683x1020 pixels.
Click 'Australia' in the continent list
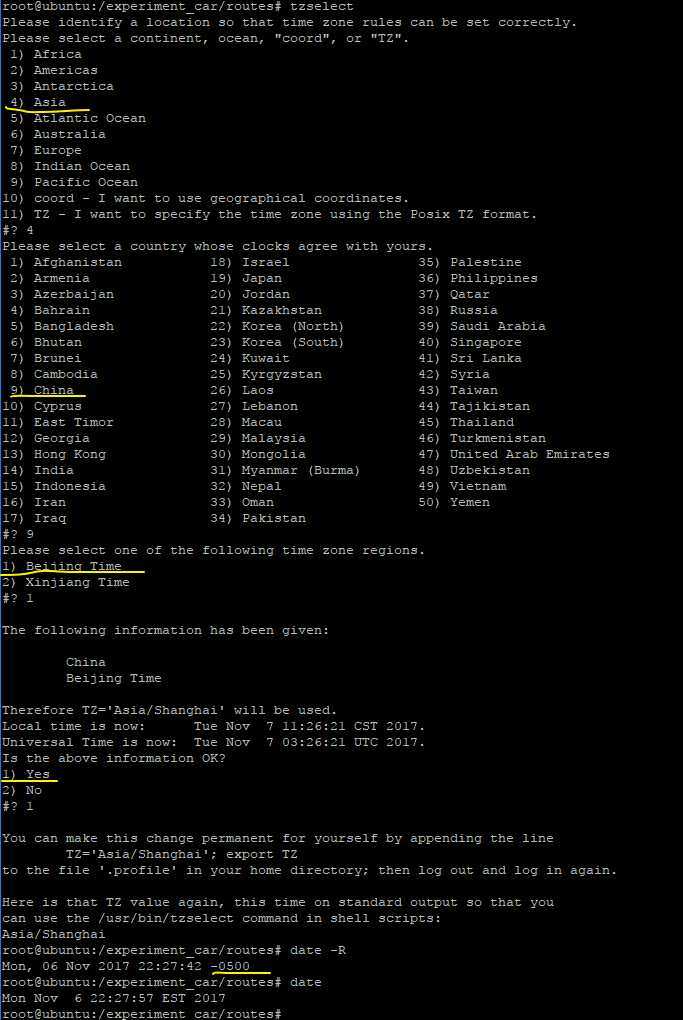click(x=70, y=135)
